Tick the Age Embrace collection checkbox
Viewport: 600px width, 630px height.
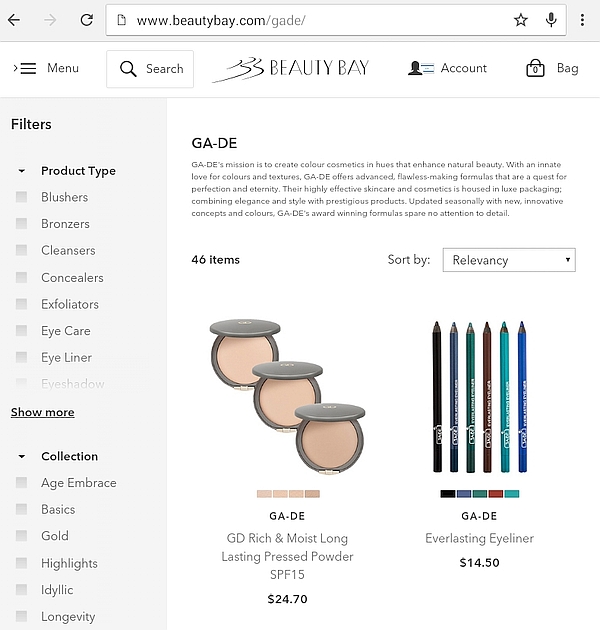point(21,483)
